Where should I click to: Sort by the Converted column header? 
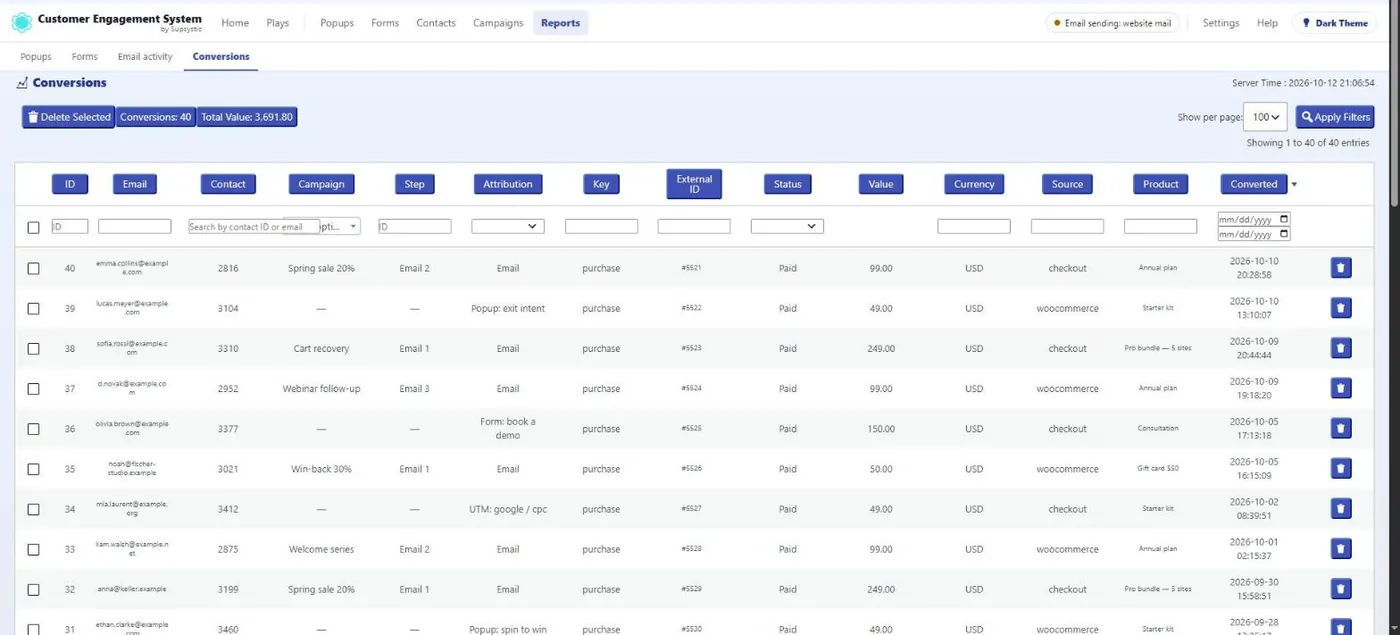pos(1254,184)
